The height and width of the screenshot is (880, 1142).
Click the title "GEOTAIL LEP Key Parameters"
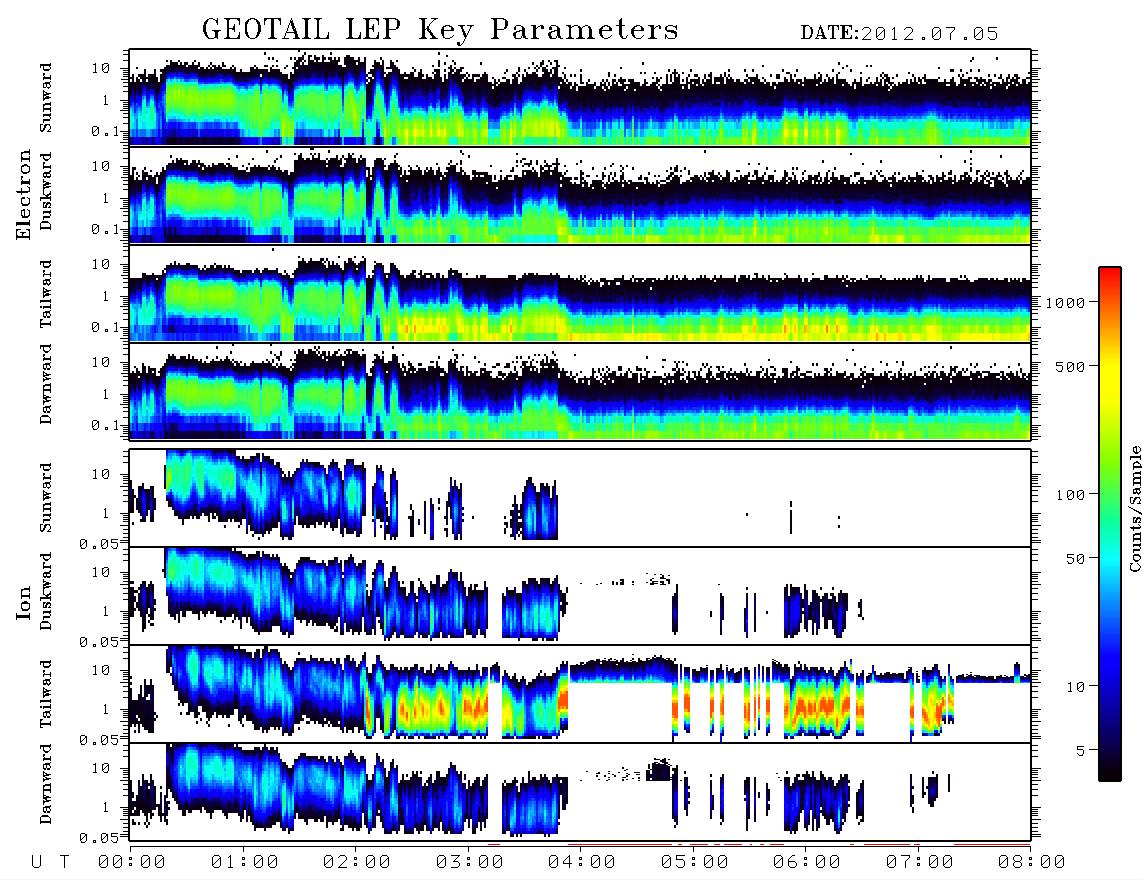(x=440, y=30)
